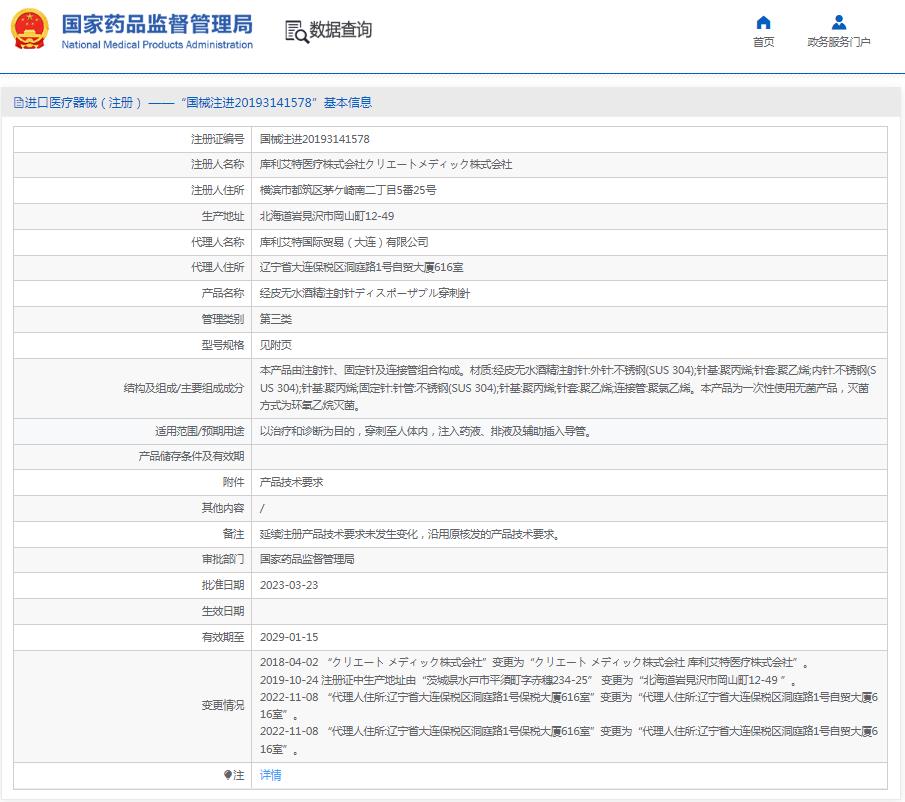Click the 注册证编号 row label

pyautogui.click(x=218, y=139)
